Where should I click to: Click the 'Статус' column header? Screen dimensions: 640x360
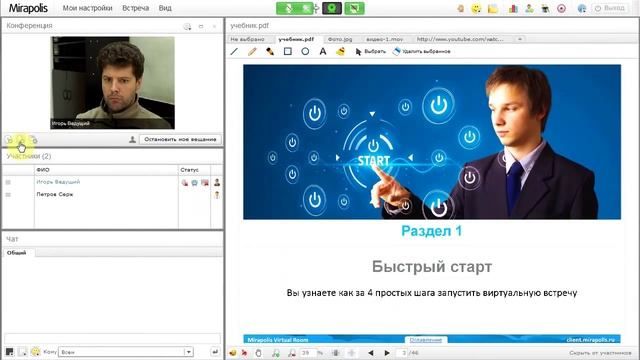[x=194, y=170]
